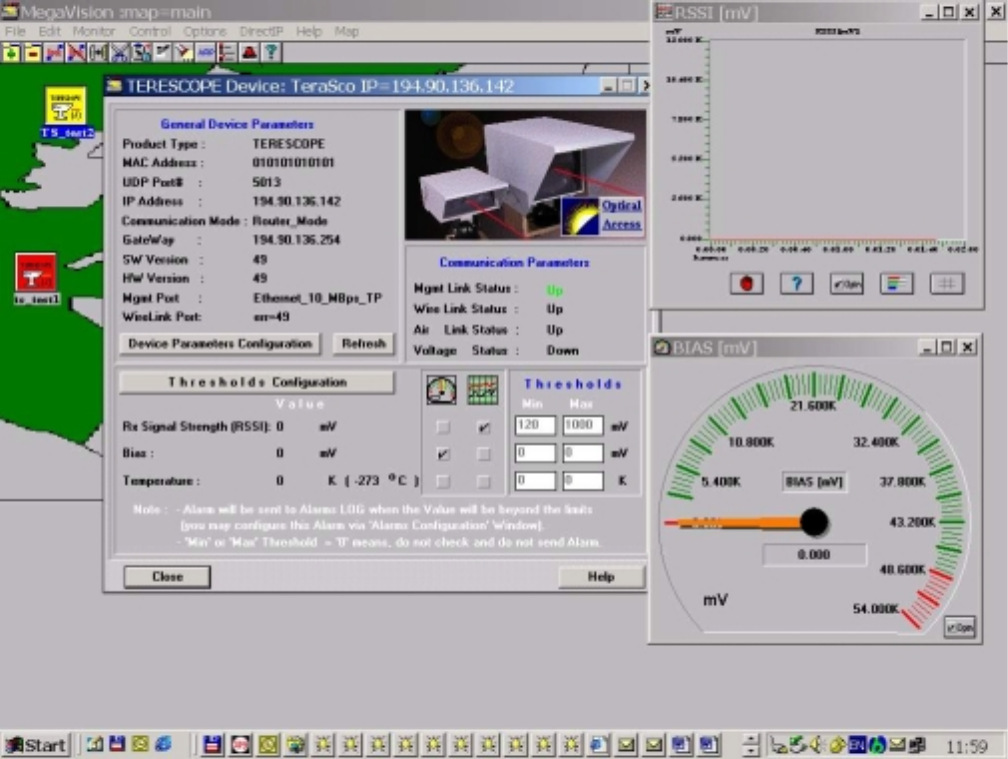Click the taskbar clock showing 11:59

966,746
